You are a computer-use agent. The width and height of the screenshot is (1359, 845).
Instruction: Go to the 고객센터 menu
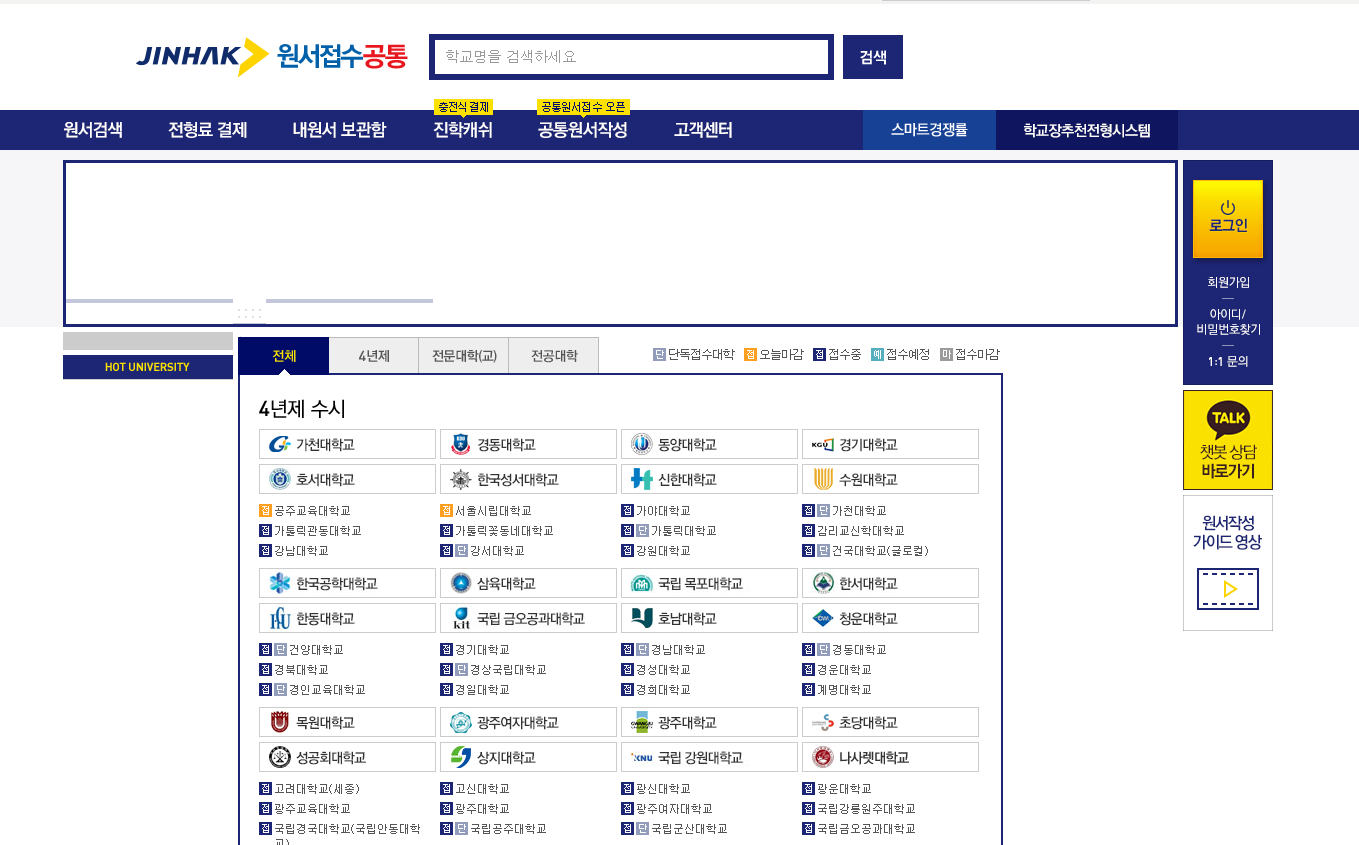pos(703,130)
